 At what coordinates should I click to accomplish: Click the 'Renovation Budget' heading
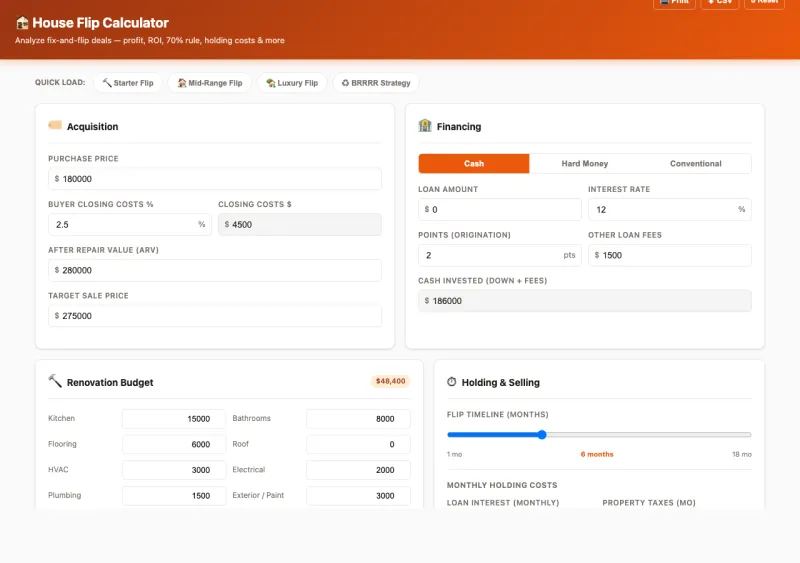tap(110, 382)
